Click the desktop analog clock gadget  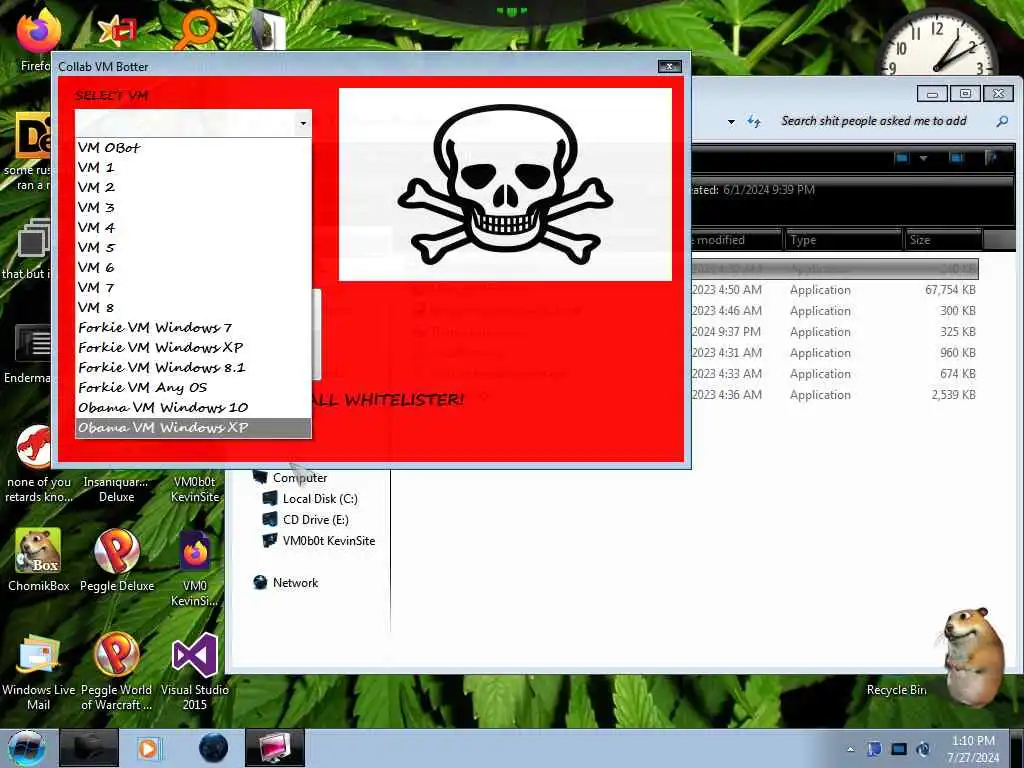[x=938, y=42]
